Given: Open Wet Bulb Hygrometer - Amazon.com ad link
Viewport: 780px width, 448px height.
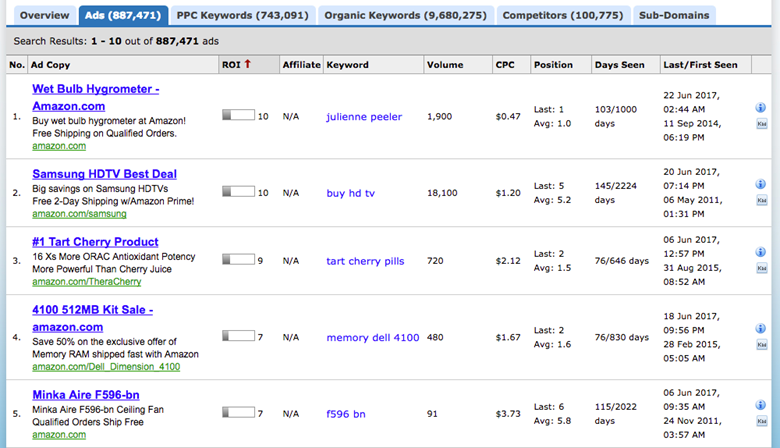Looking at the screenshot, I should click(x=96, y=97).
